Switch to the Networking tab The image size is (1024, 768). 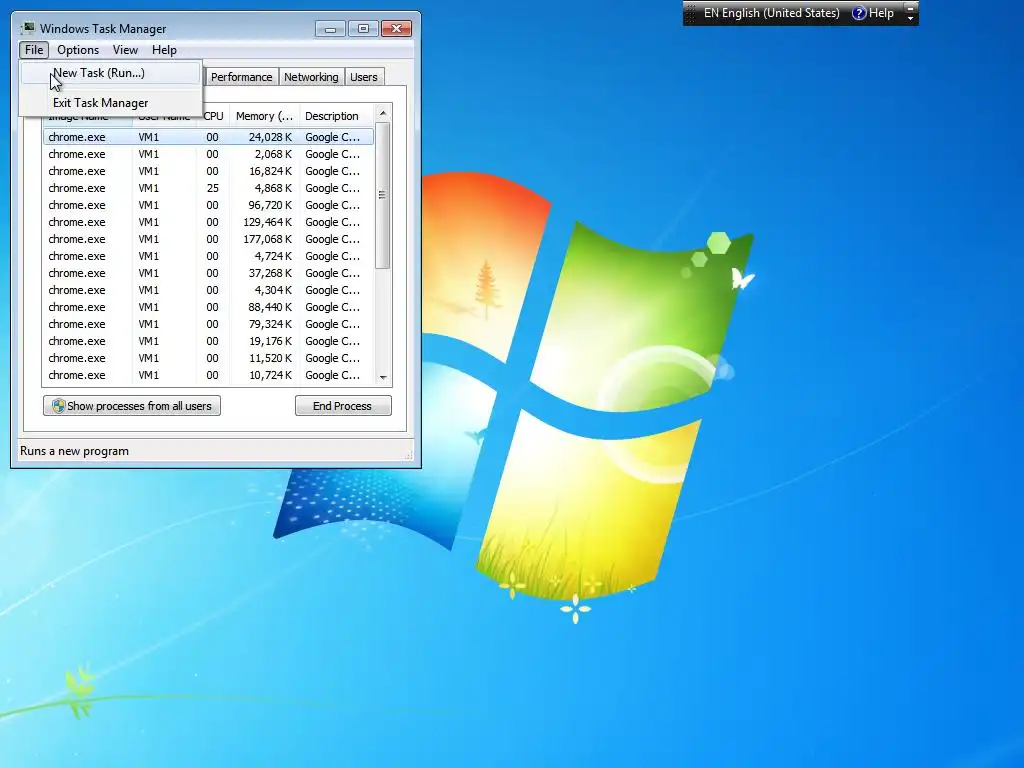(x=311, y=77)
